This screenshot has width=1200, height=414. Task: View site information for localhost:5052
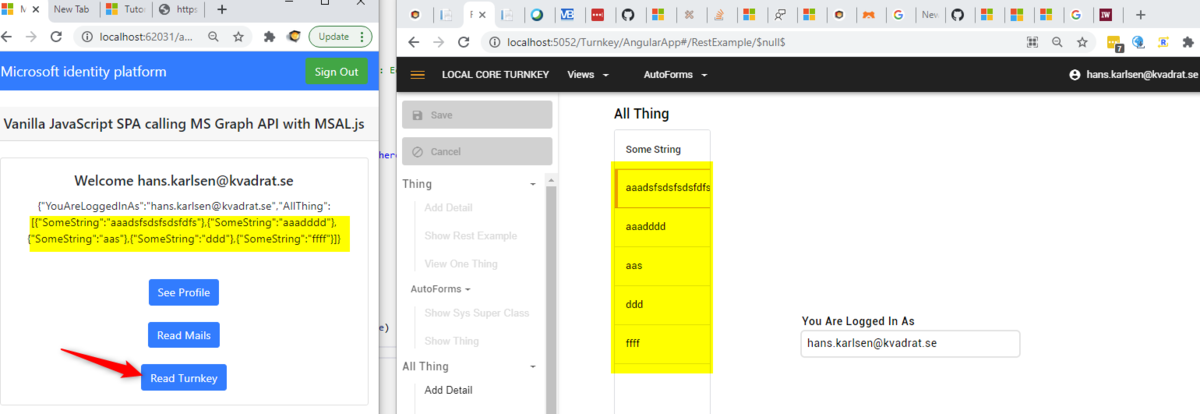(x=494, y=42)
